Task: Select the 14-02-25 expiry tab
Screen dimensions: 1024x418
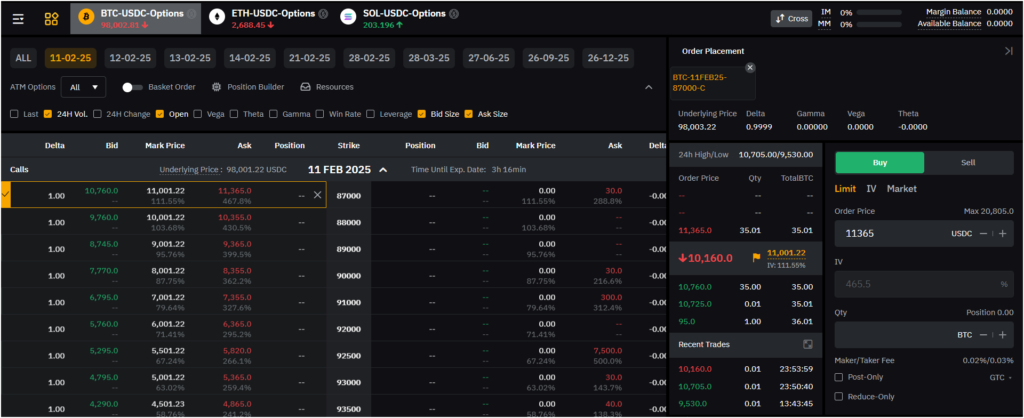Action: (x=250, y=58)
